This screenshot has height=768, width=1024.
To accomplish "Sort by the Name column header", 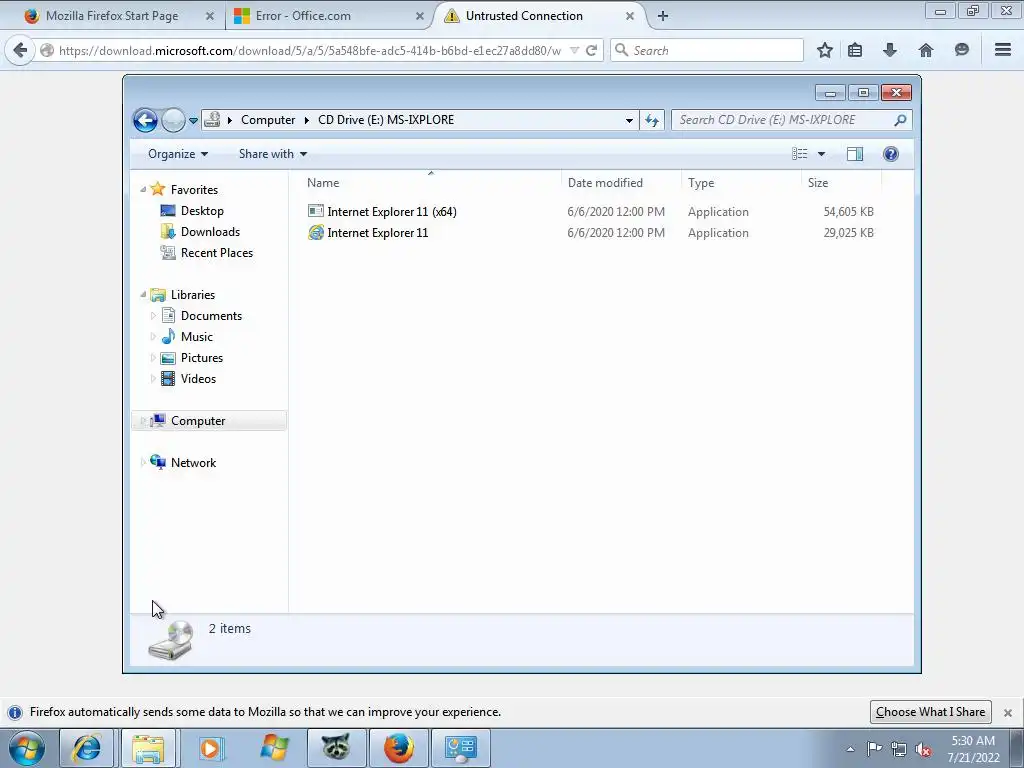I will (x=430, y=183).
